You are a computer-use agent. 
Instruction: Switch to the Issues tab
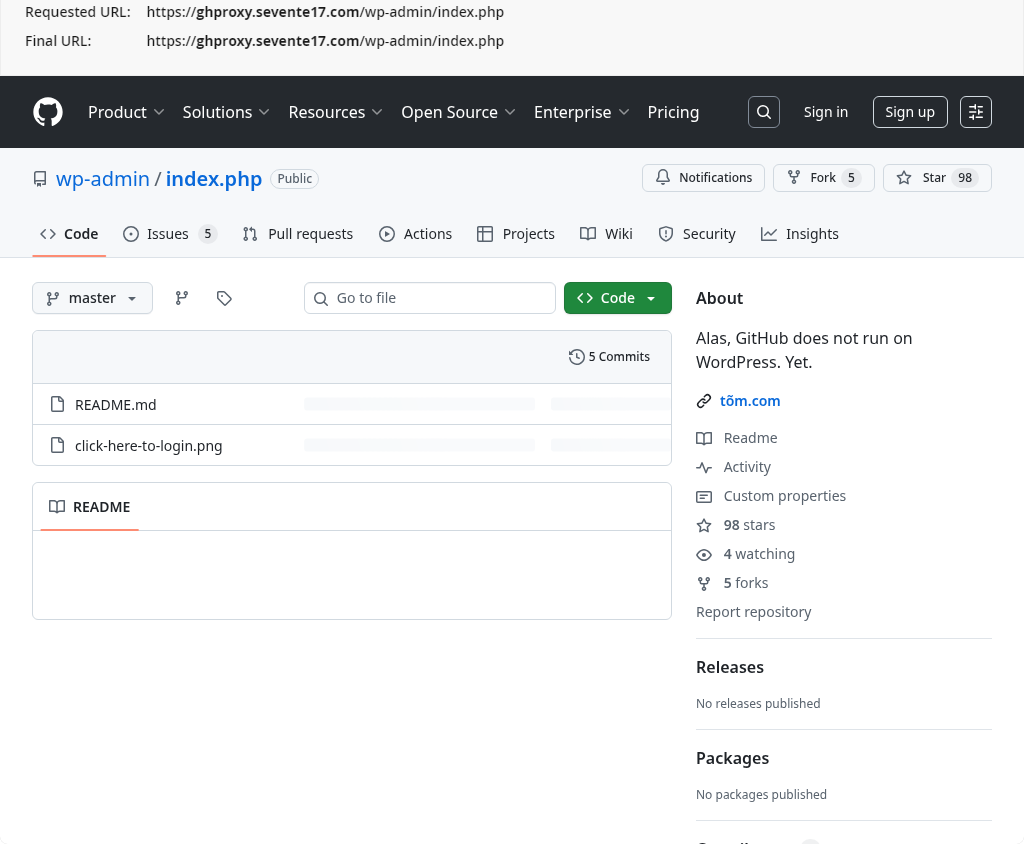[168, 234]
